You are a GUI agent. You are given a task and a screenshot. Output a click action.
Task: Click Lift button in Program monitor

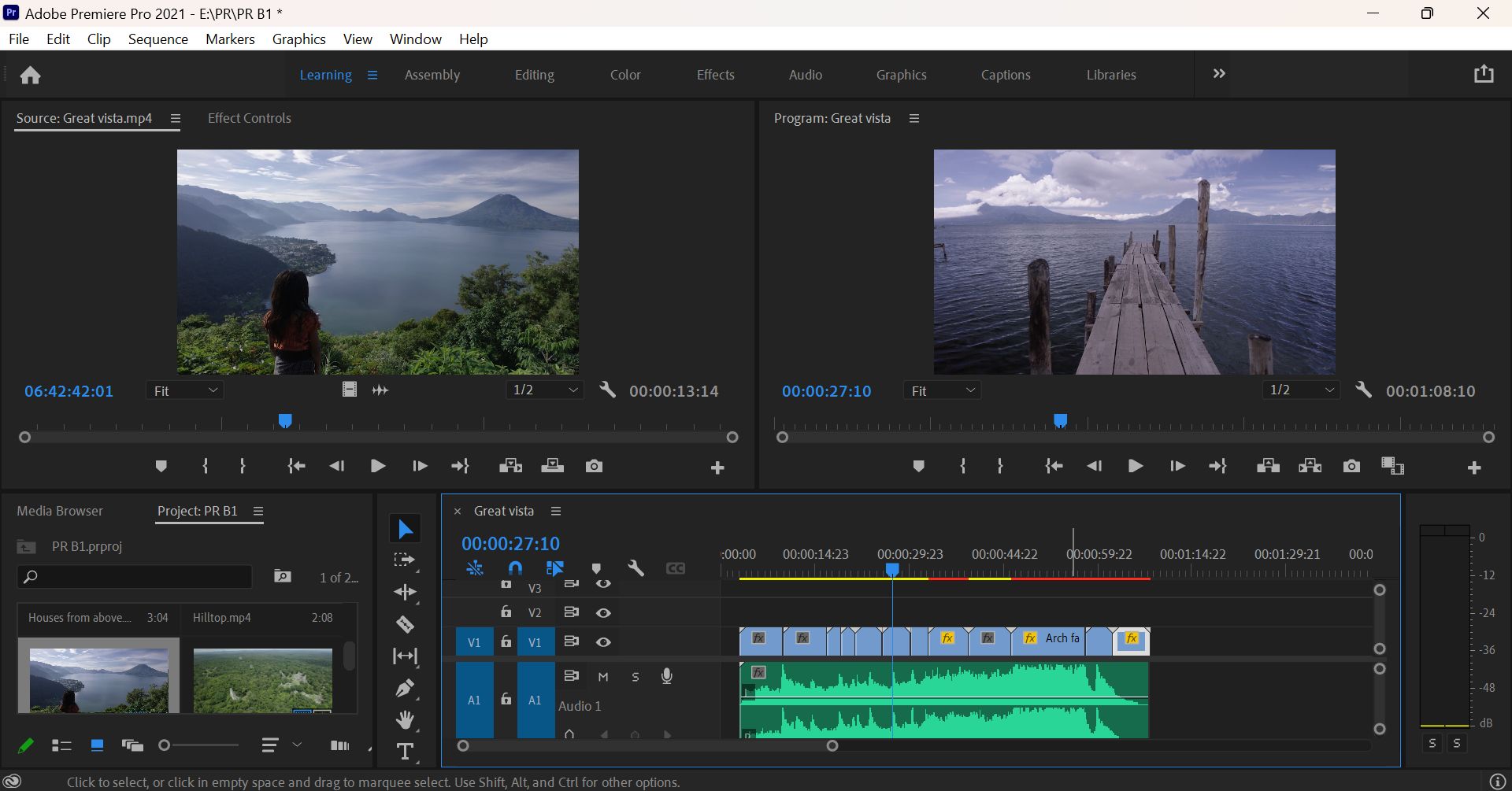point(1268,466)
